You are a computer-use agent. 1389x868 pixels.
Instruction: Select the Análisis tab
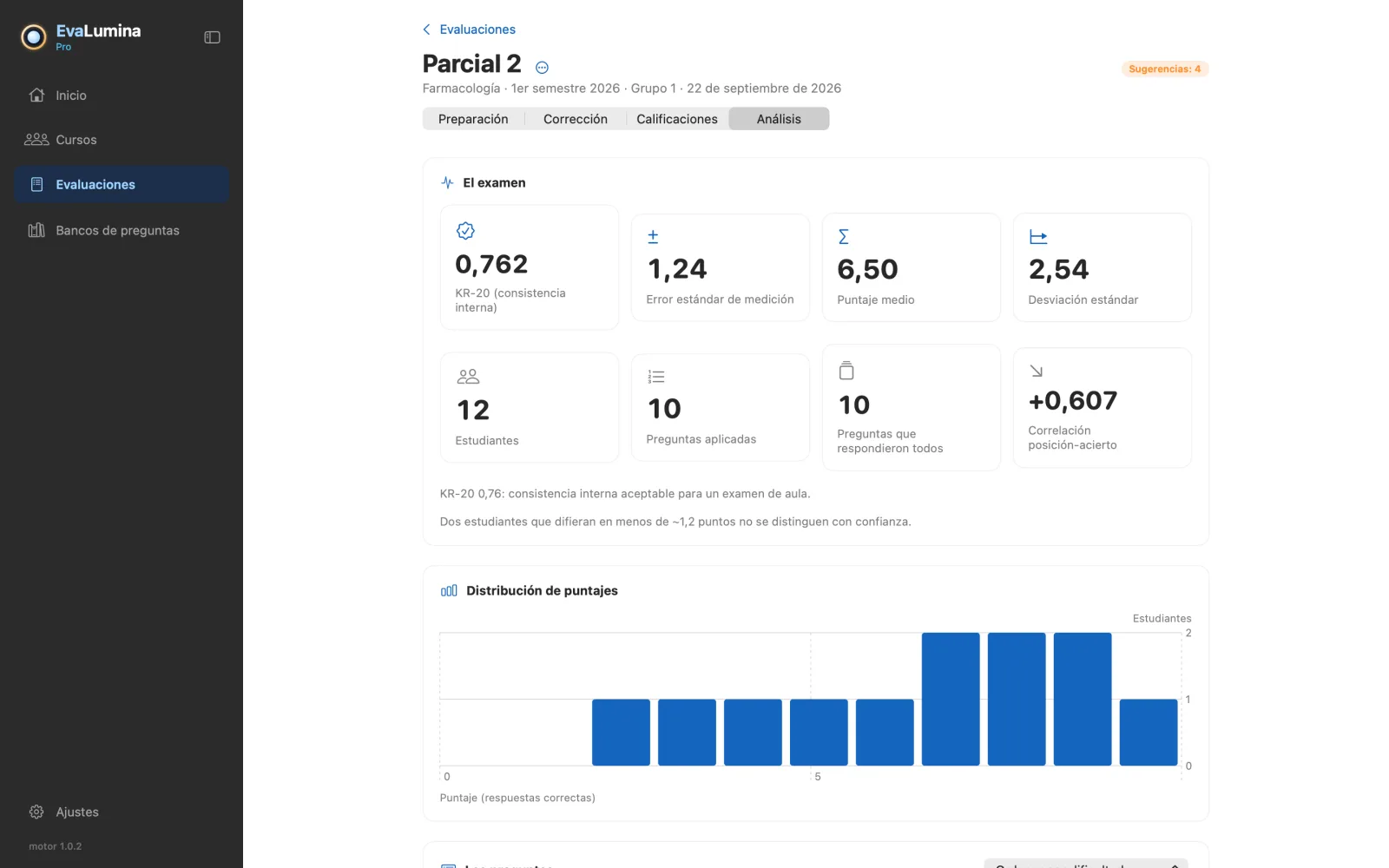click(779, 119)
